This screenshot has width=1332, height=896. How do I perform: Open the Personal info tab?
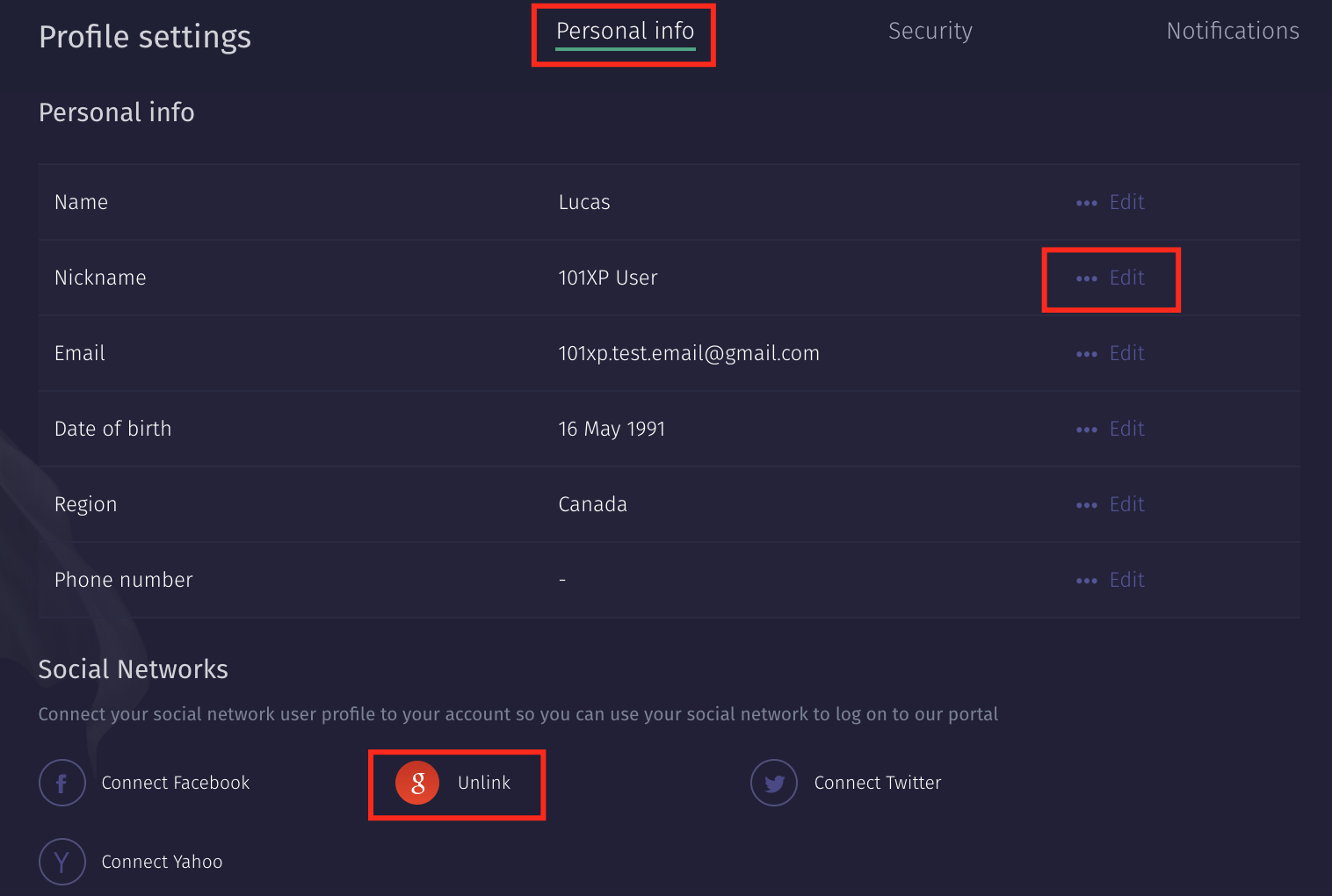click(625, 32)
